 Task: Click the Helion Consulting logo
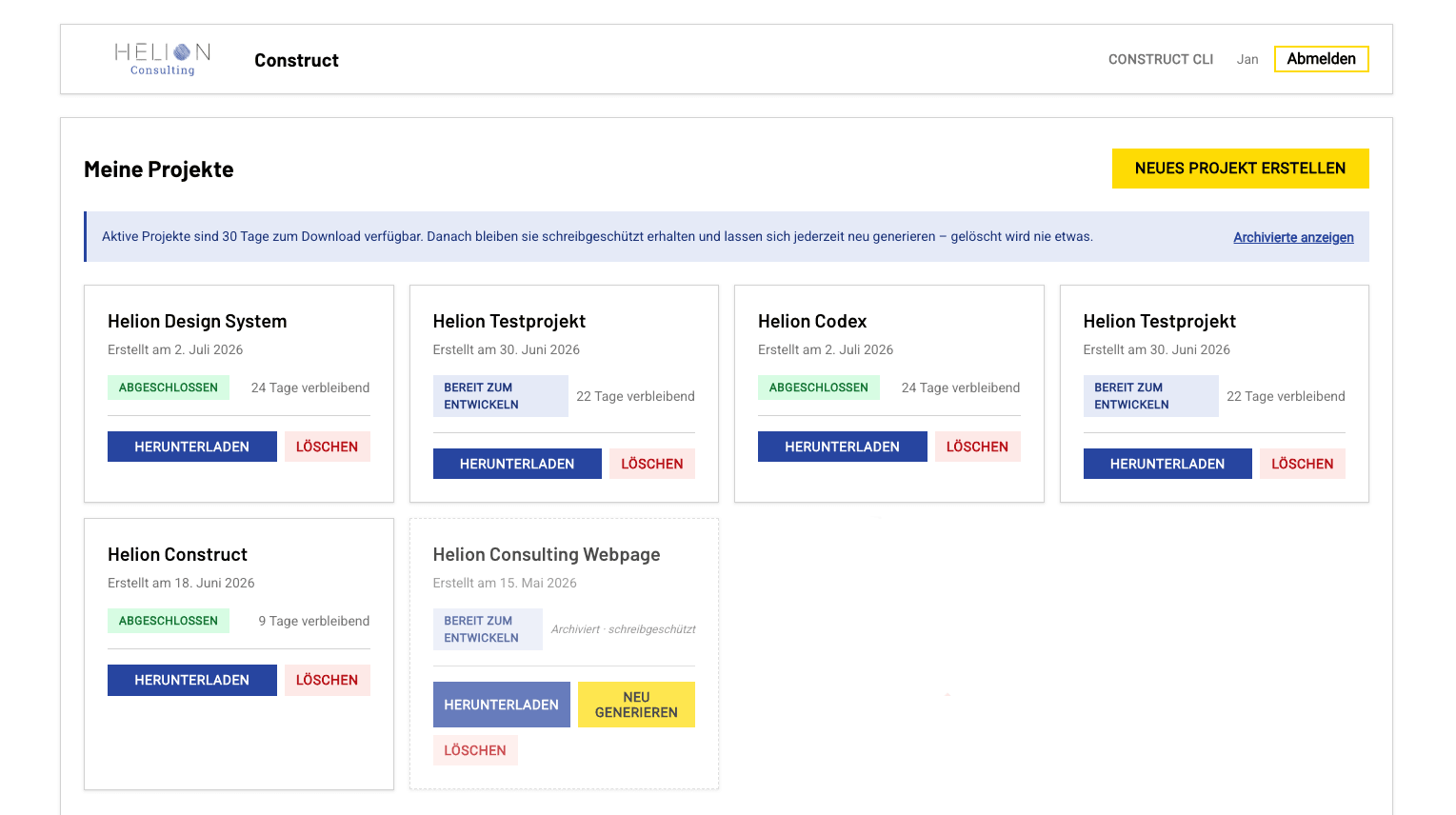(163, 59)
